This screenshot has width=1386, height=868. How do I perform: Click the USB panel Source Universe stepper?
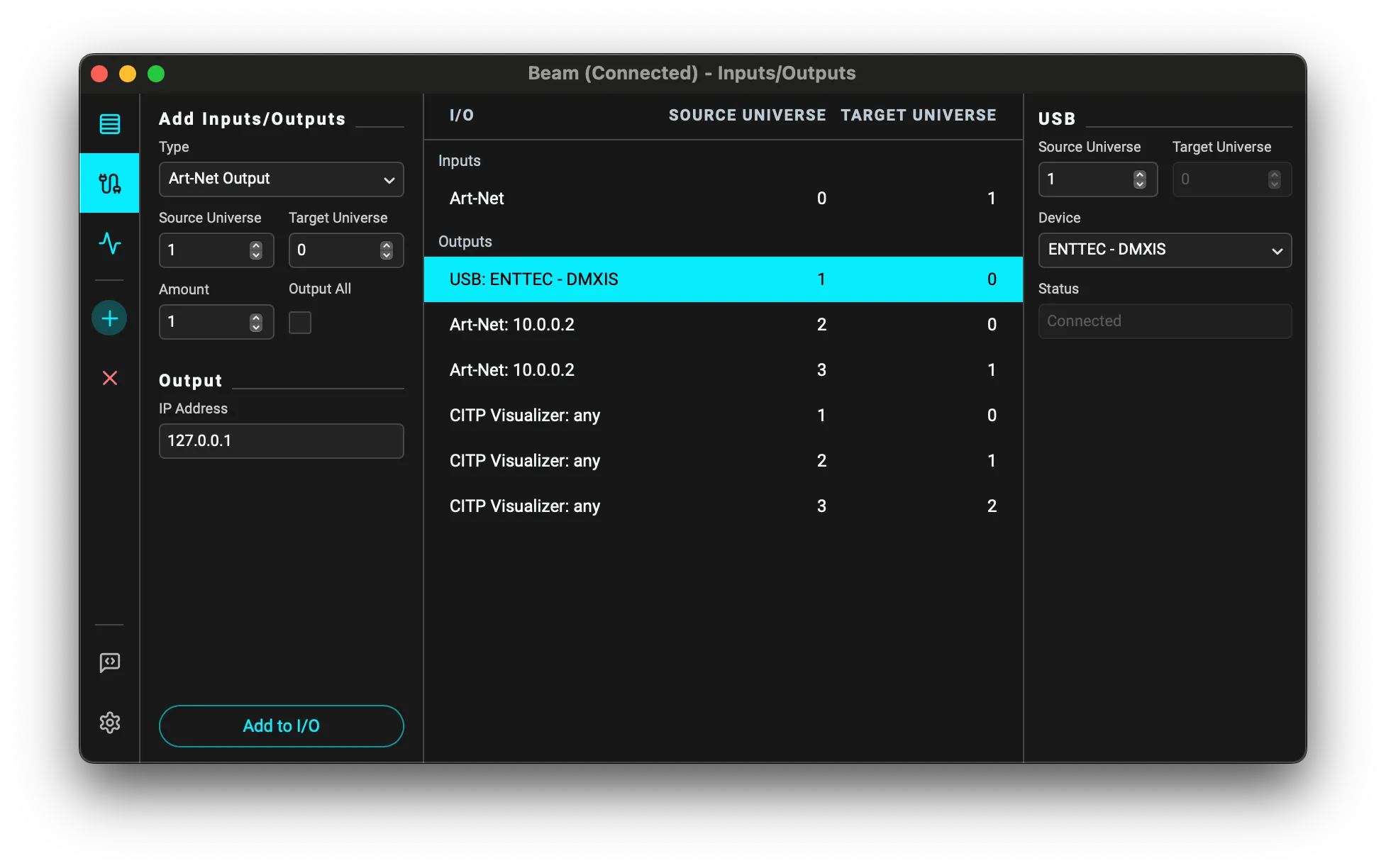1139,179
